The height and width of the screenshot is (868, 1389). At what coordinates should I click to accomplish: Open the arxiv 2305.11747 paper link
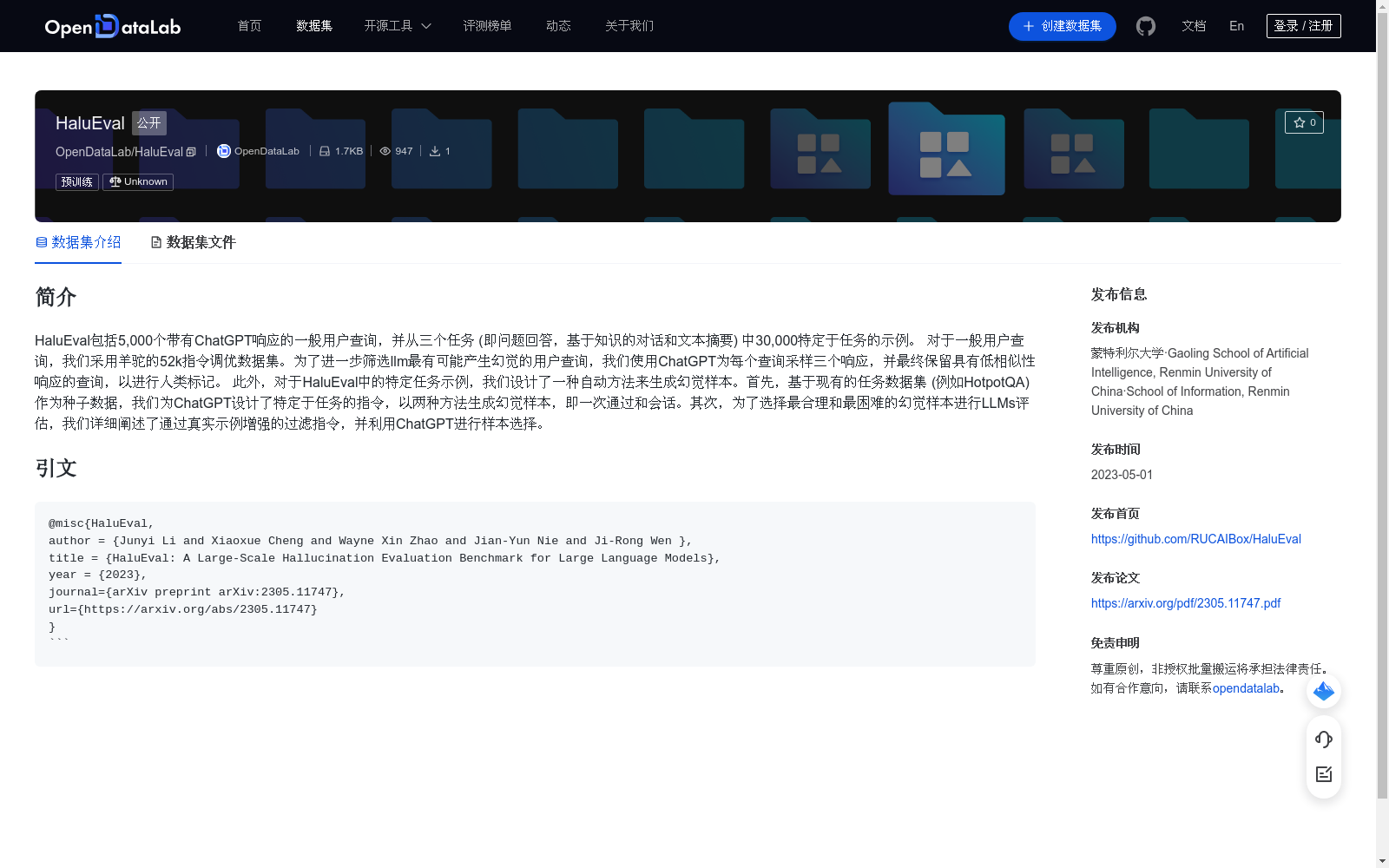(1186, 603)
